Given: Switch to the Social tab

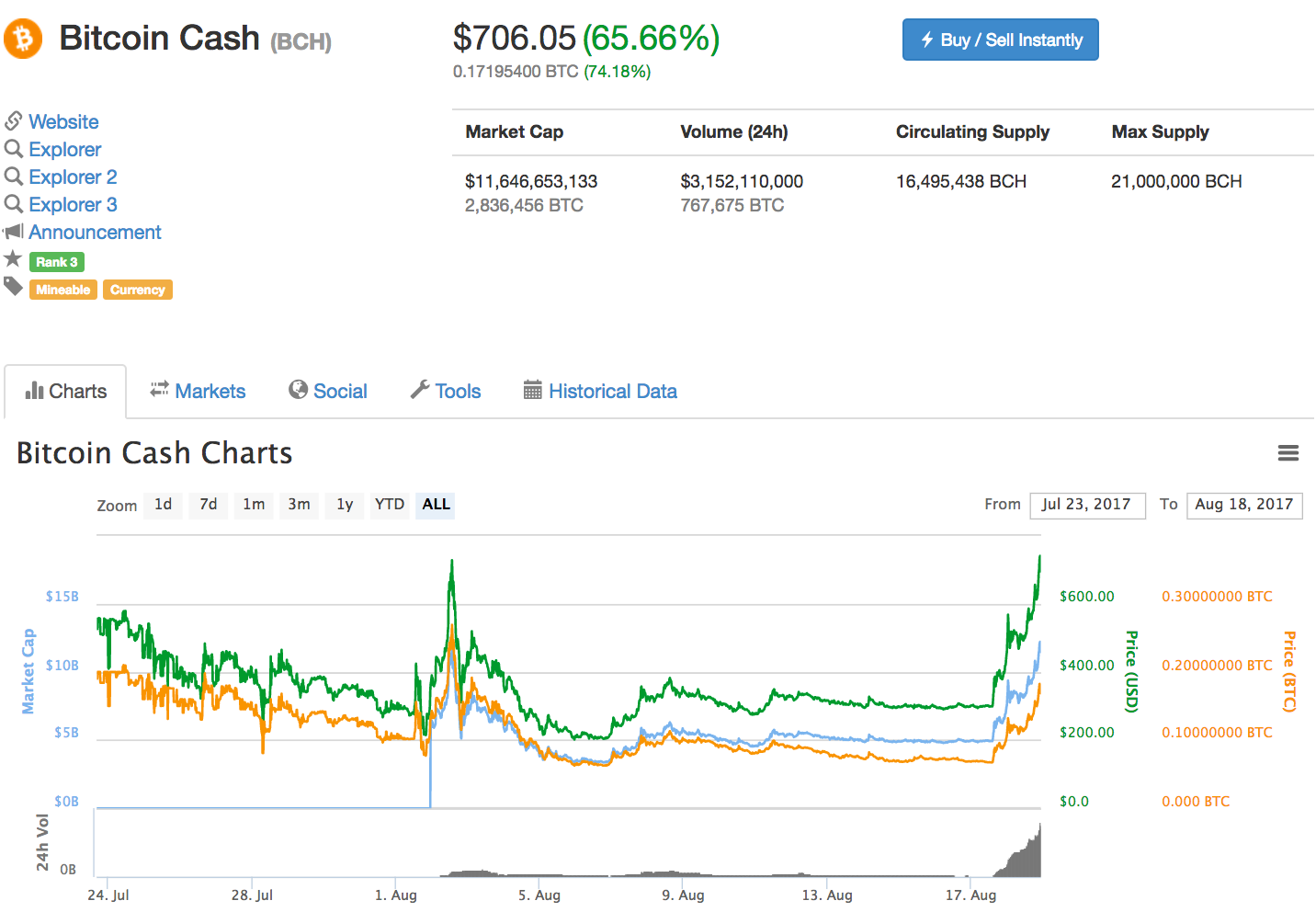Looking at the screenshot, I should pyautogui.click(x=328, y=391).
